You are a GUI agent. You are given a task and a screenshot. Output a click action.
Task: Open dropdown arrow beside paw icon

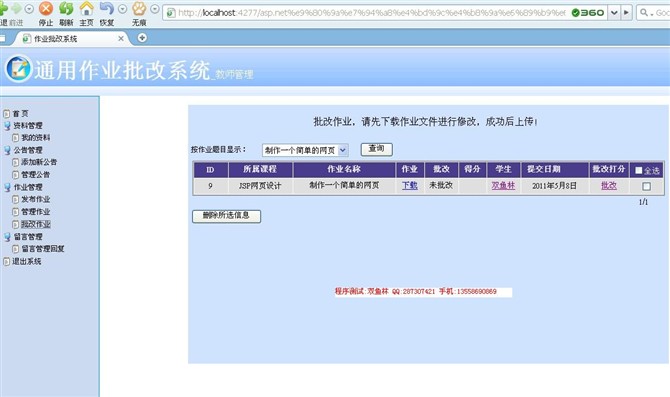point(155,9)
